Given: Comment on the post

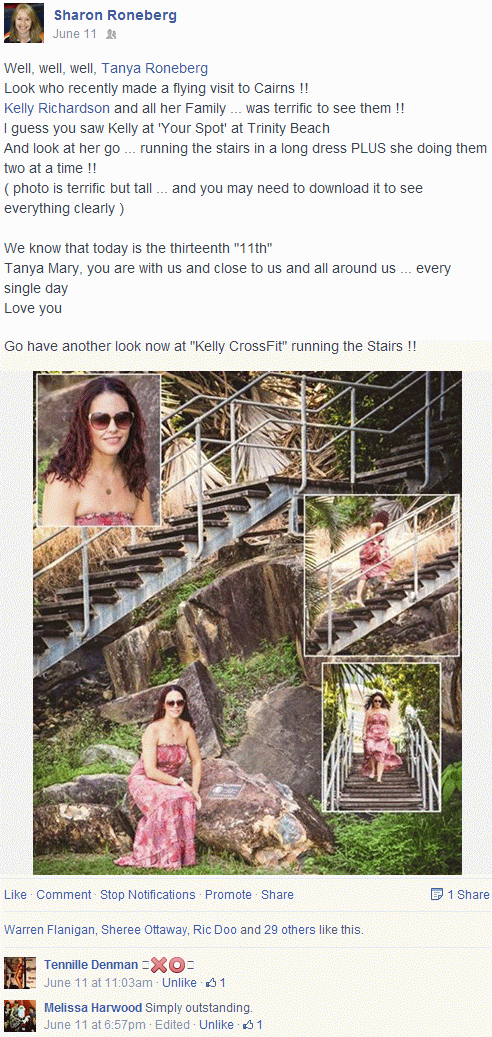Looking at the screenshot, I should click(63, 895).
